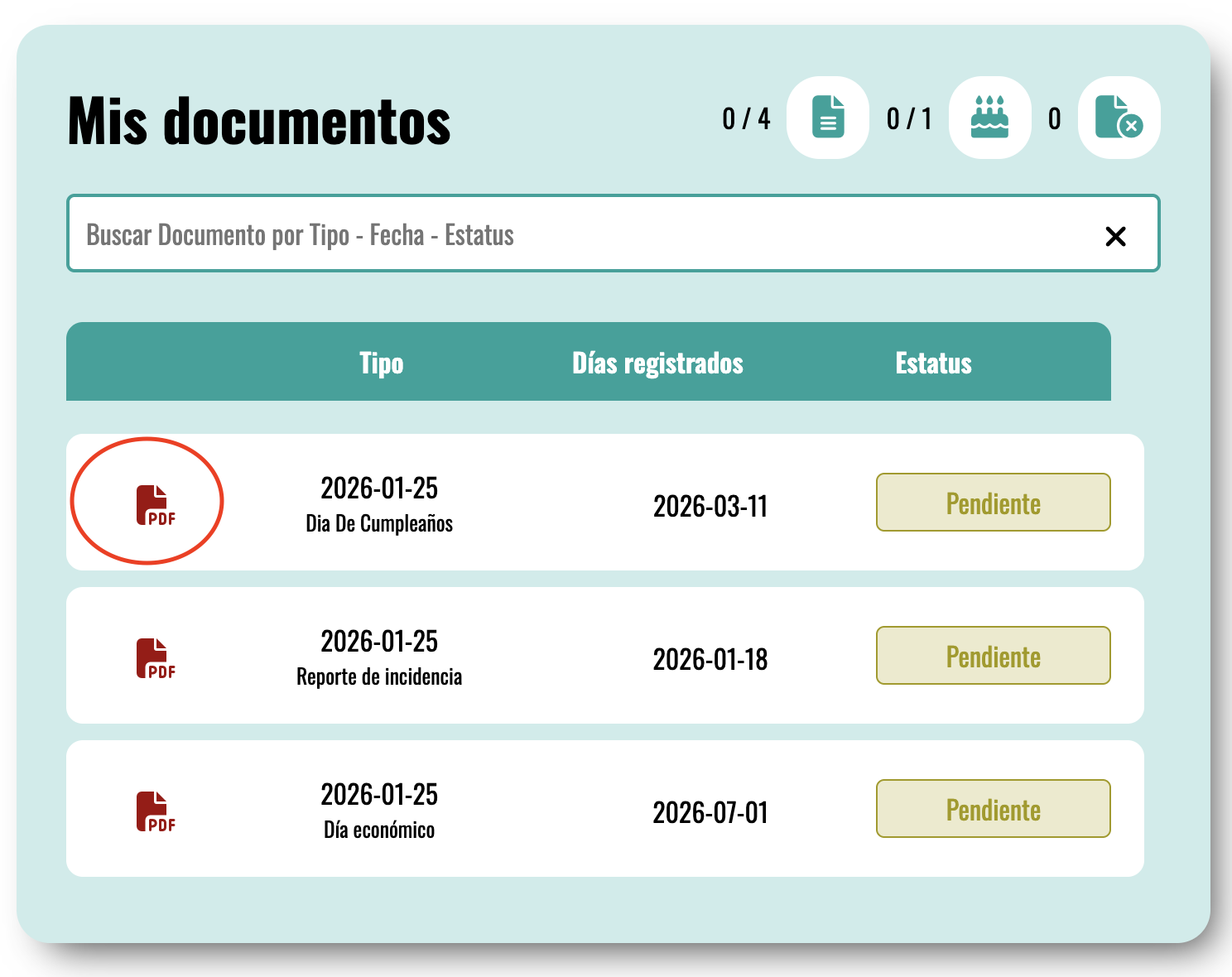Image resolution: width=1232 pixels, height=977 pixels.
Task: Select the Reporte de incidencia type label
Action: pos(379,677)
